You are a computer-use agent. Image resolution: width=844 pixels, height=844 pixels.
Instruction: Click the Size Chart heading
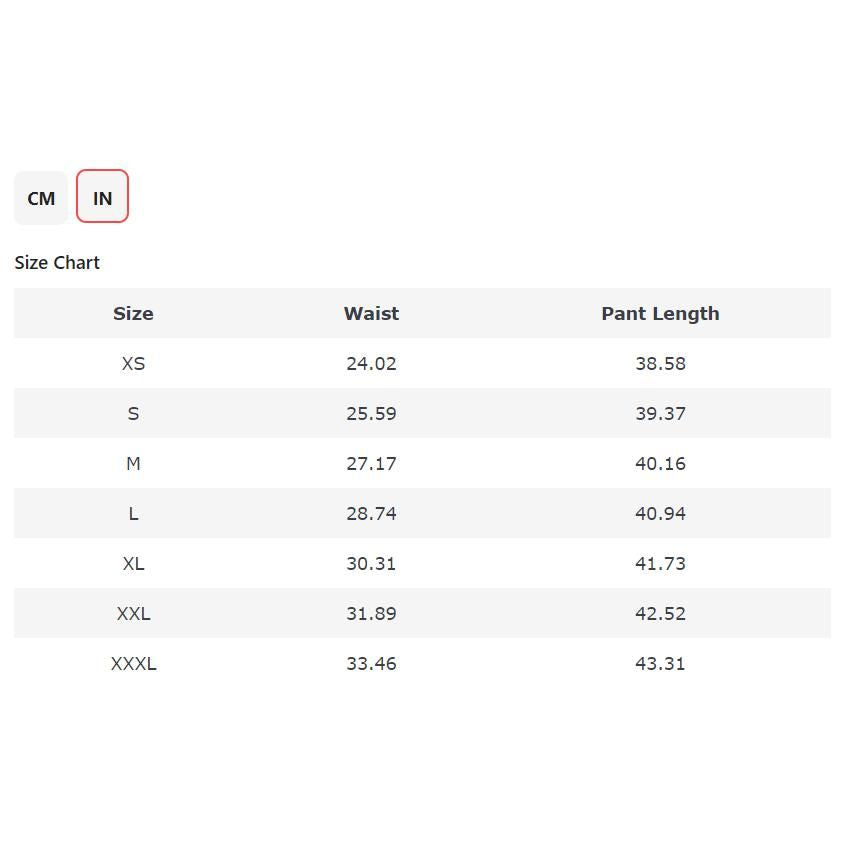click(x=57, y=263)
